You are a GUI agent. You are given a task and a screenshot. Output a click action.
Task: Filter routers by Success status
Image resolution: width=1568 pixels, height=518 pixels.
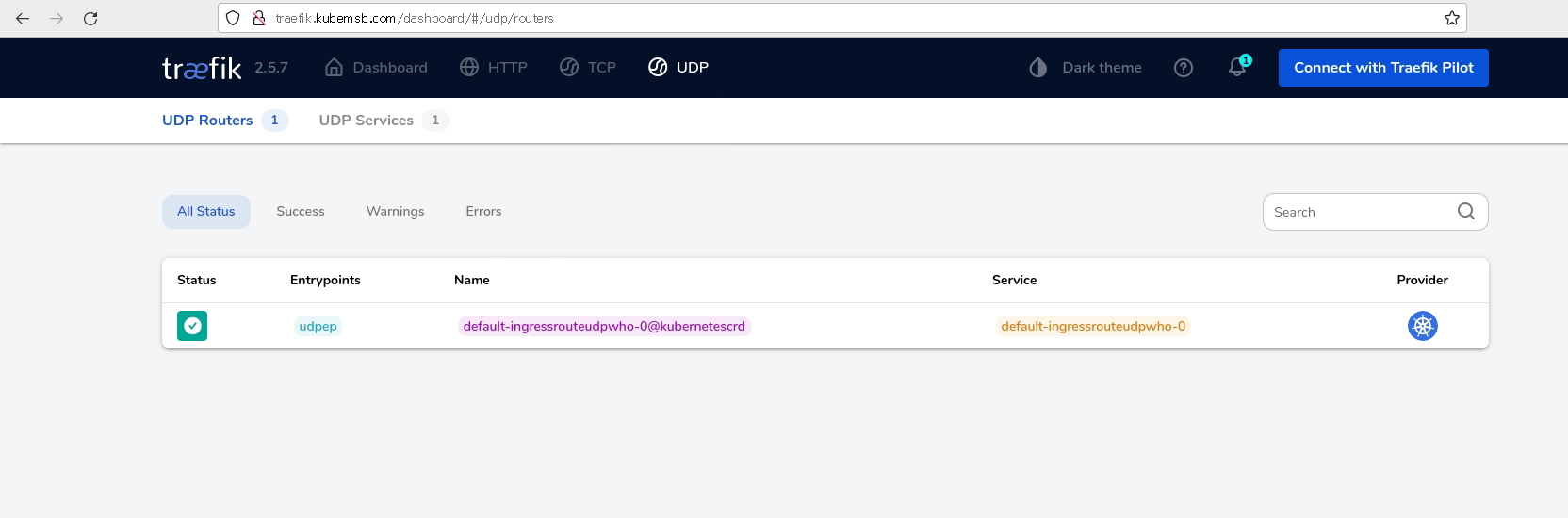301,212
